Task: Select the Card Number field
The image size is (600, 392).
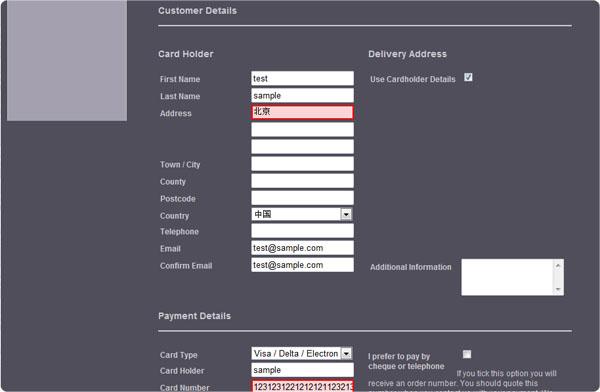Action: pyautogui.click(x=302, y=386)
